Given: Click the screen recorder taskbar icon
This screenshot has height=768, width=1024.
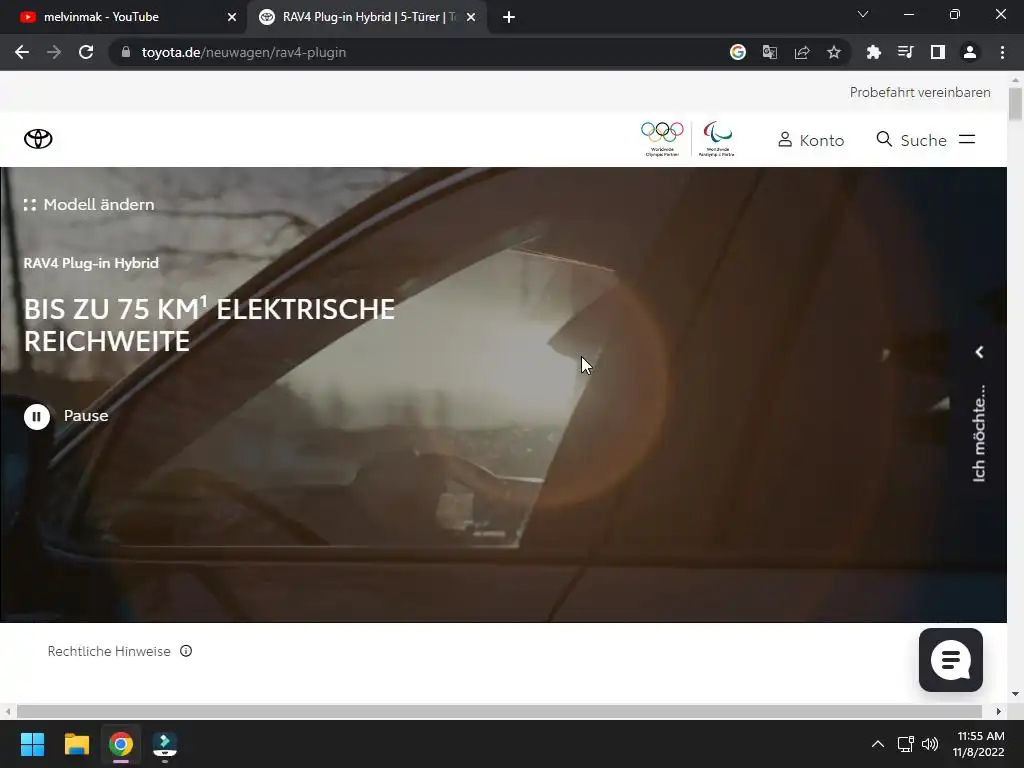Looking at the screenshot, I should (x=165, y=744).
